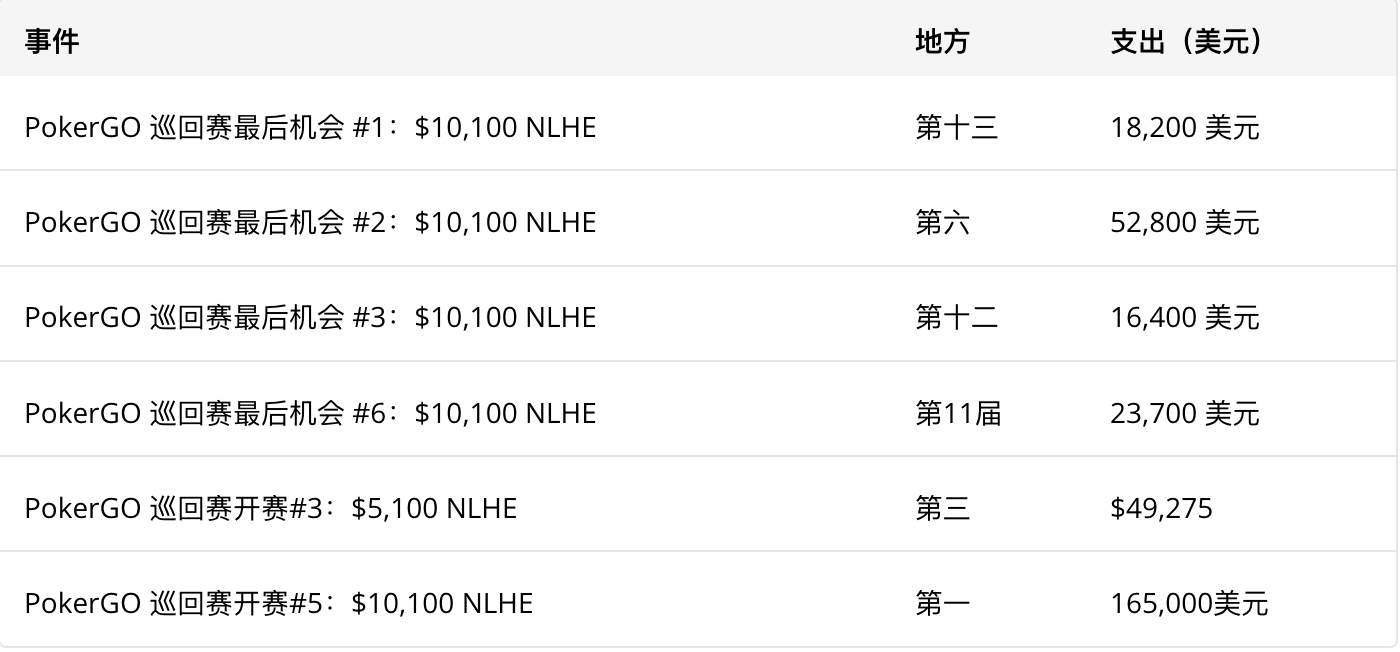Select the 最后机会 #1 $10,100 NLHE event
The width and height of the screenshot is (1400, 652).
[310, 127]
